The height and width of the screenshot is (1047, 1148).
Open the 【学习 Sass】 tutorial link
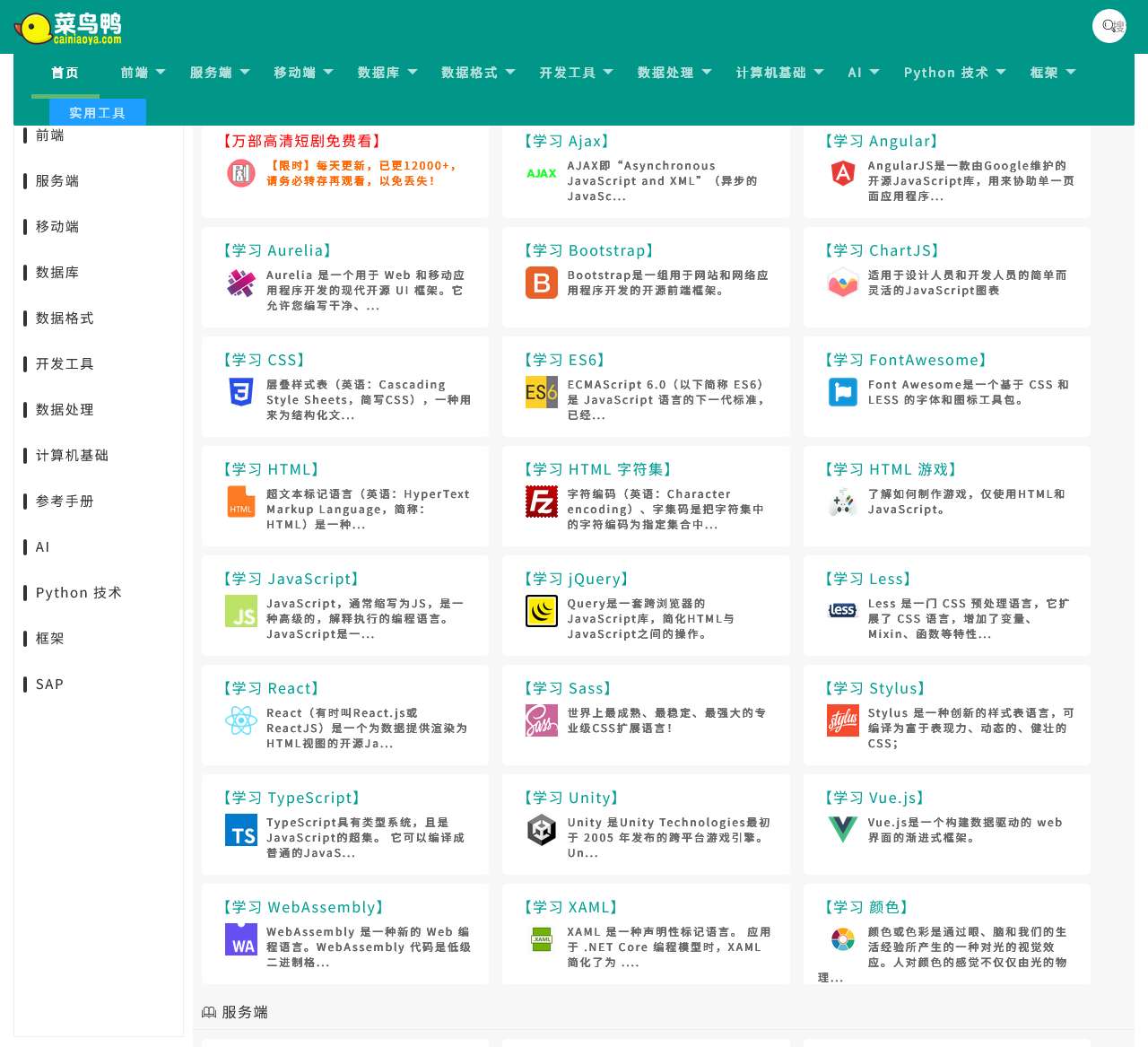click(x=567, y=688)
